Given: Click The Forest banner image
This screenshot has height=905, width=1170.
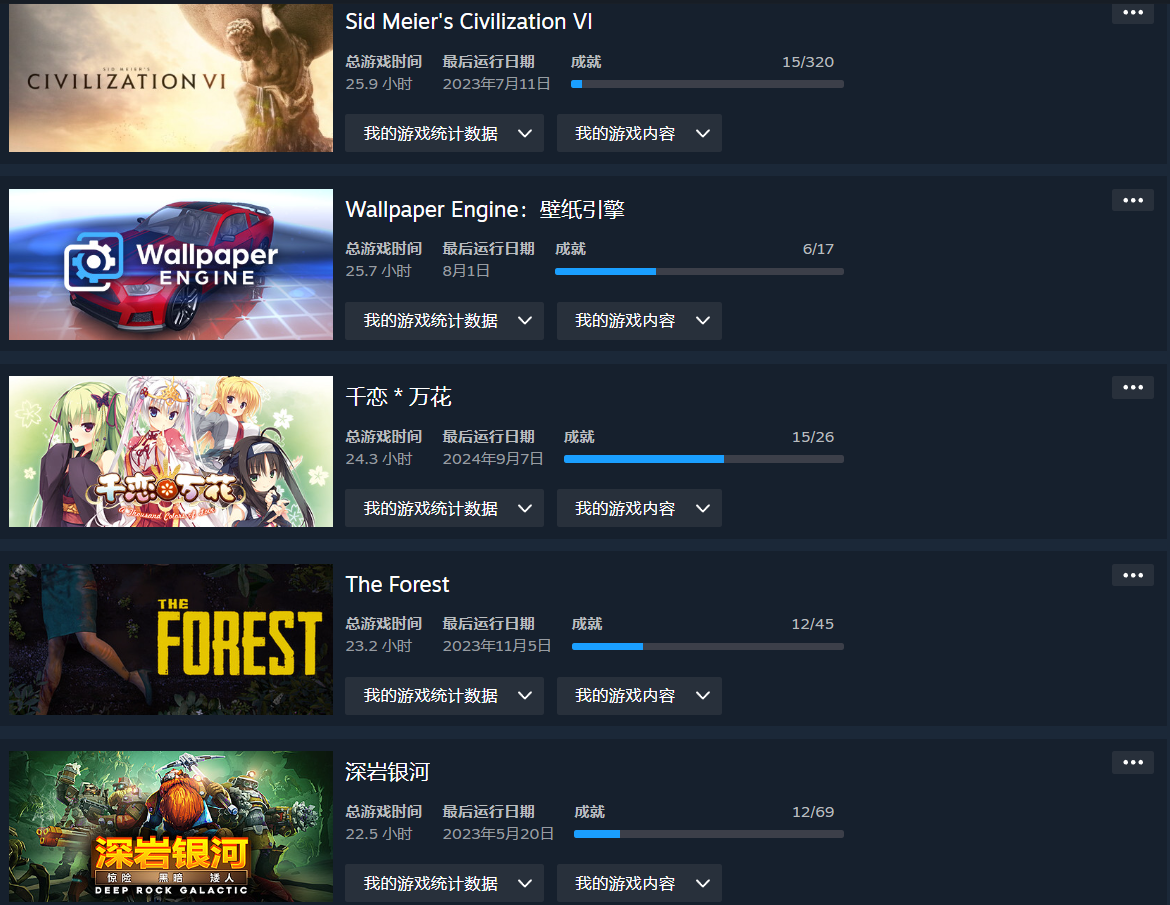Looking at the screenshot, I should [x=171, y=639].
